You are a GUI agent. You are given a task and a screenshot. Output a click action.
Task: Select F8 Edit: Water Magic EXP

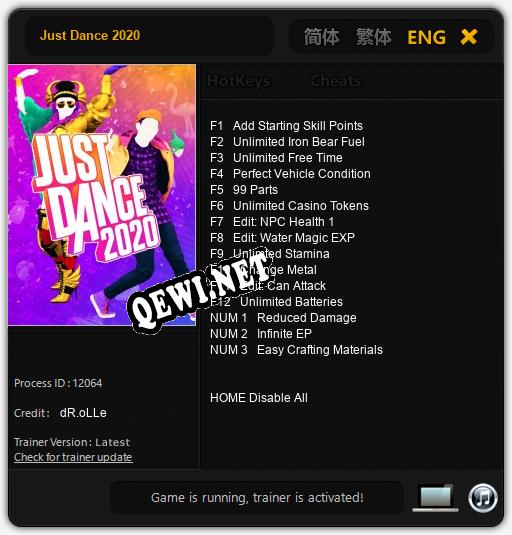(282, 237)
